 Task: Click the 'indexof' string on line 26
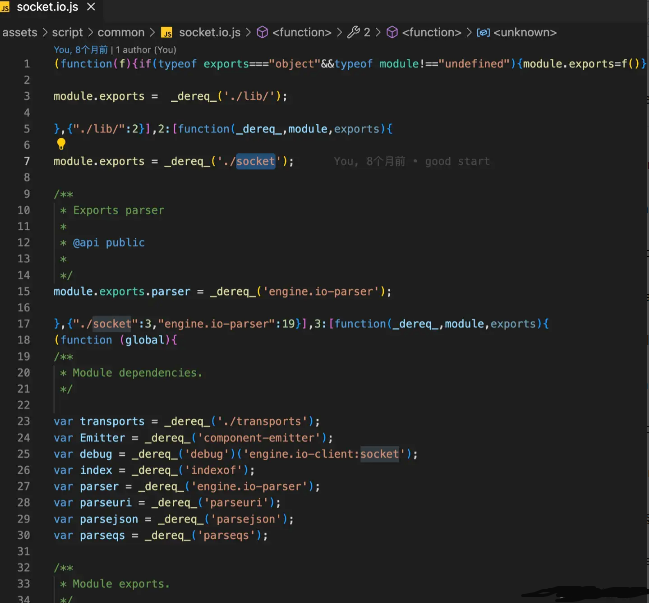pyautogui.click(x=213, y=470)
